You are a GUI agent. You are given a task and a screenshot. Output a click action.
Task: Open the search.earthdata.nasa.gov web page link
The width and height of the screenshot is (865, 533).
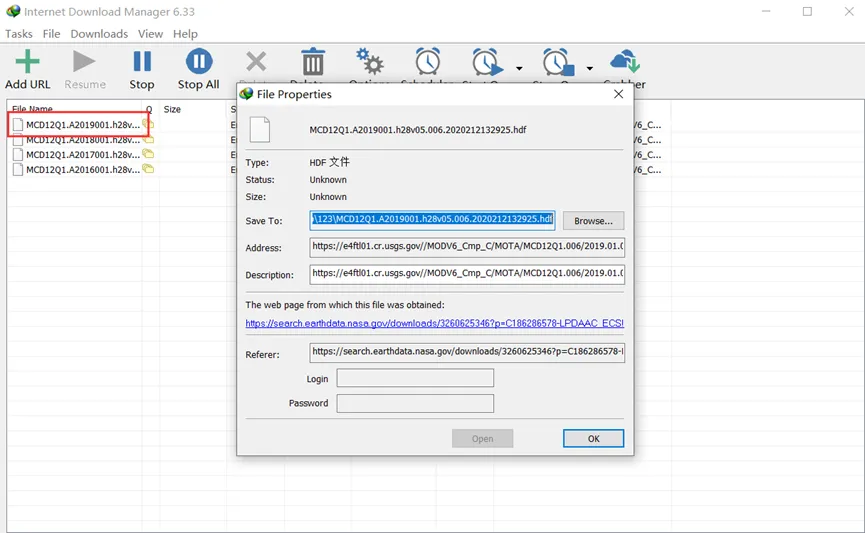tap(434, 323)
